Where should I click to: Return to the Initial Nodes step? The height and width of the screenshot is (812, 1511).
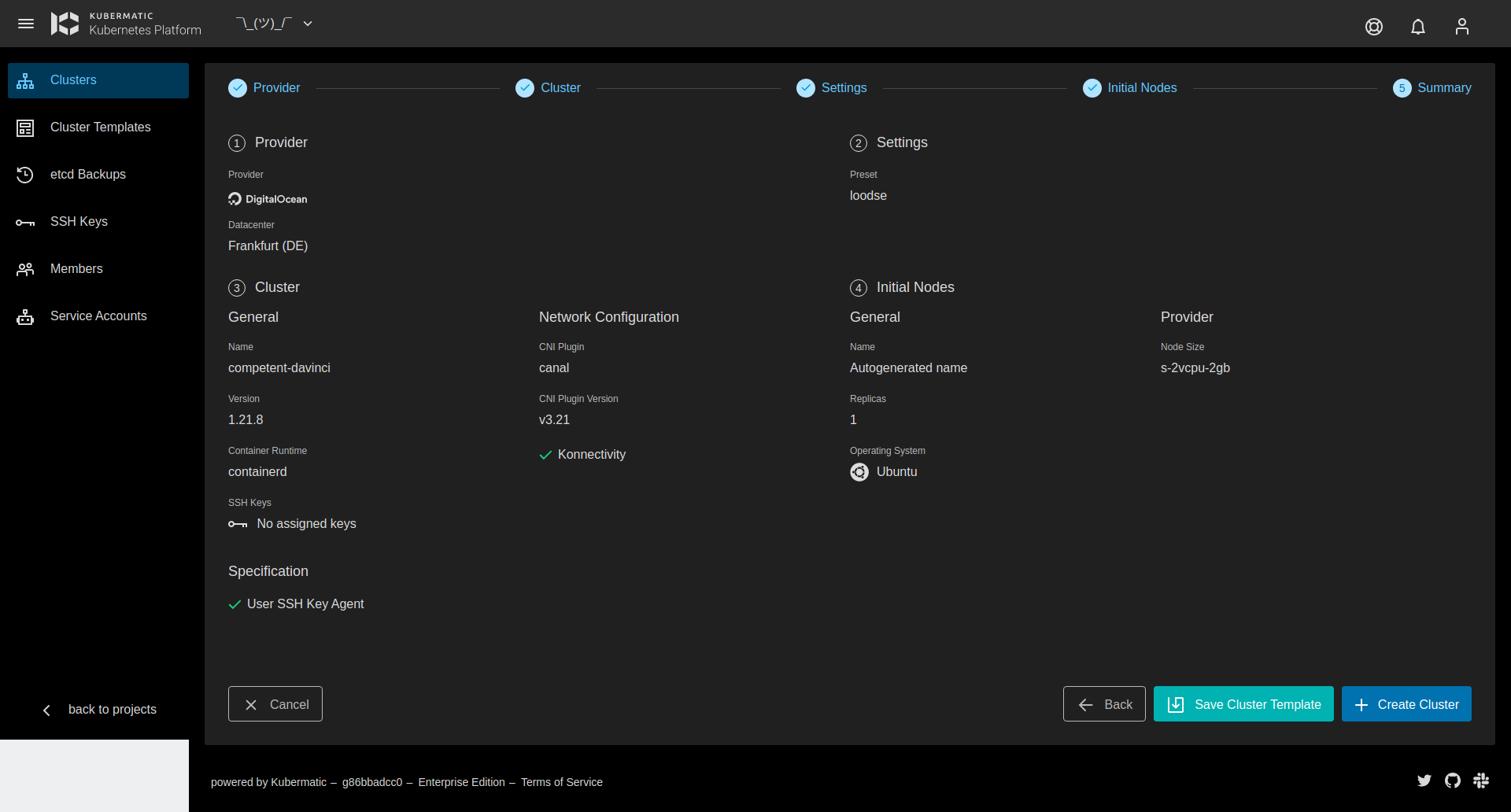coord(1129,87)
